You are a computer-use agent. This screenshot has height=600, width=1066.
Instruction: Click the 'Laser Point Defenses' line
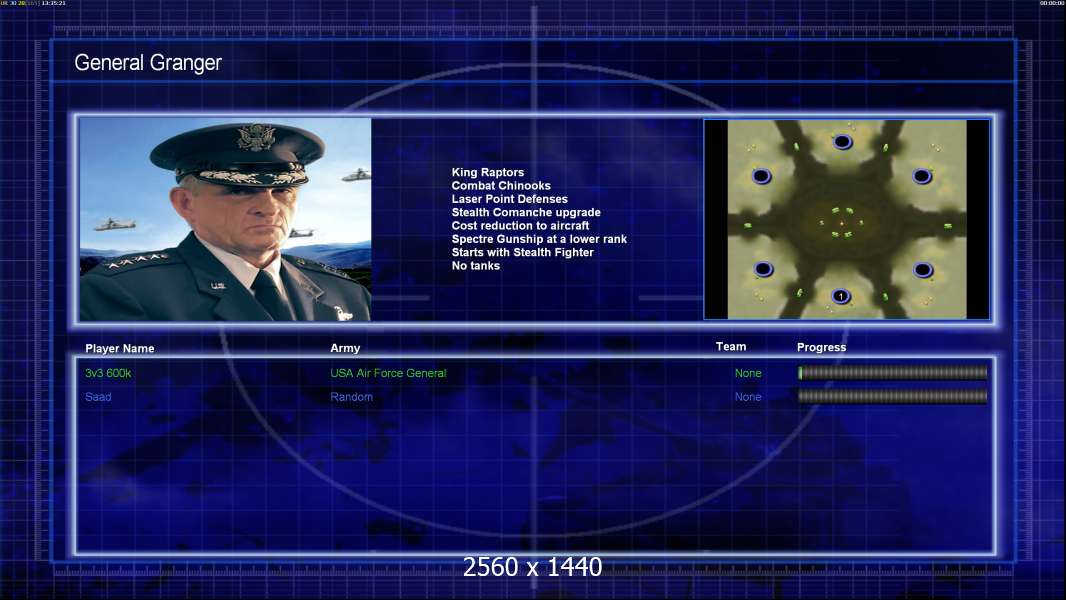click(509, 199)
